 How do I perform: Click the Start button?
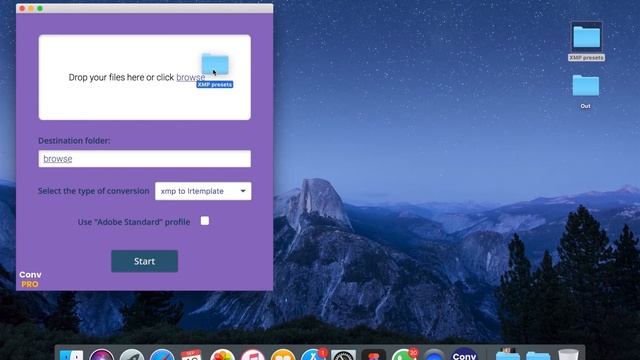[144, 261]
